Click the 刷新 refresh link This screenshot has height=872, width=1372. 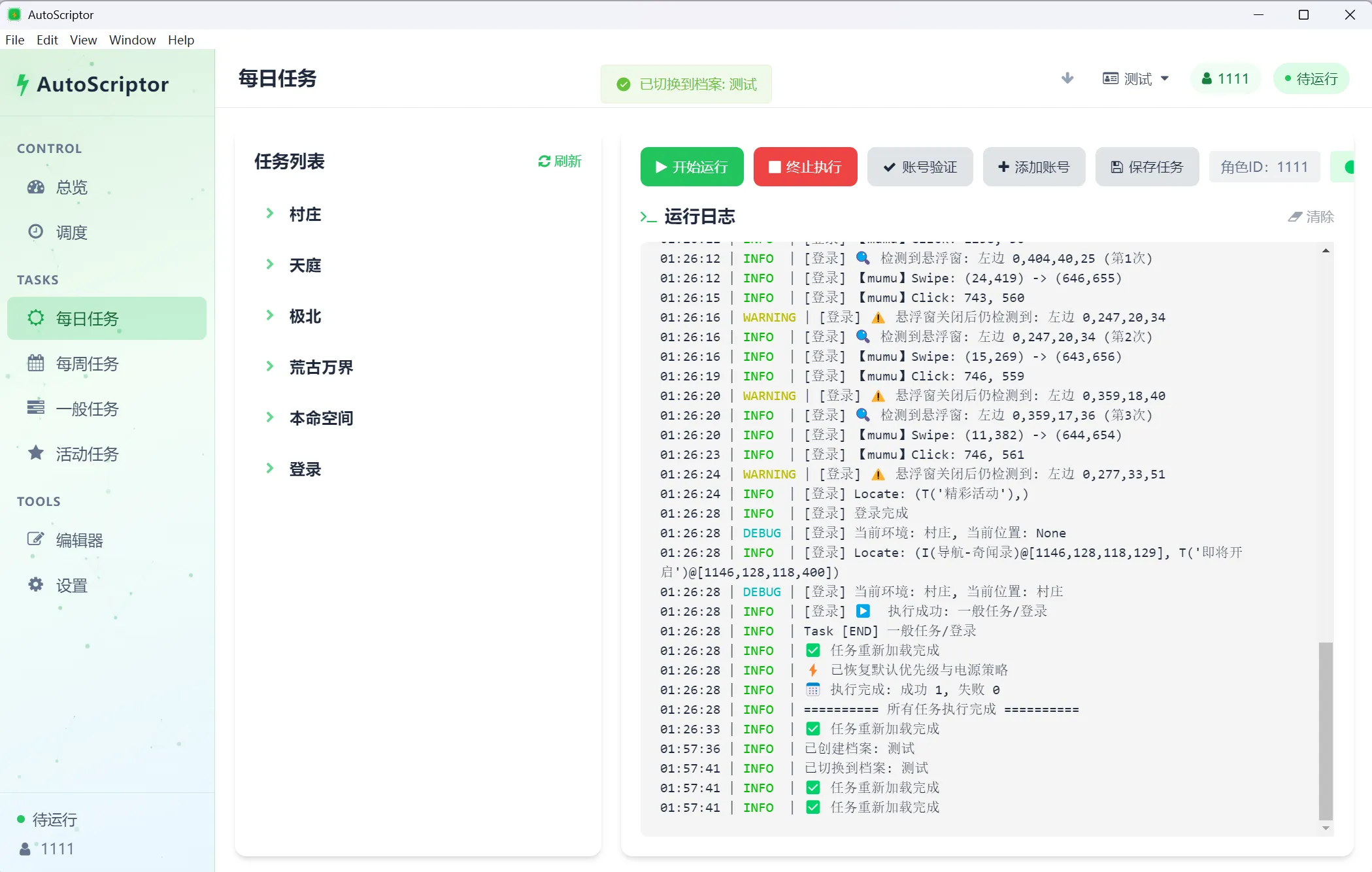(560, 161)
